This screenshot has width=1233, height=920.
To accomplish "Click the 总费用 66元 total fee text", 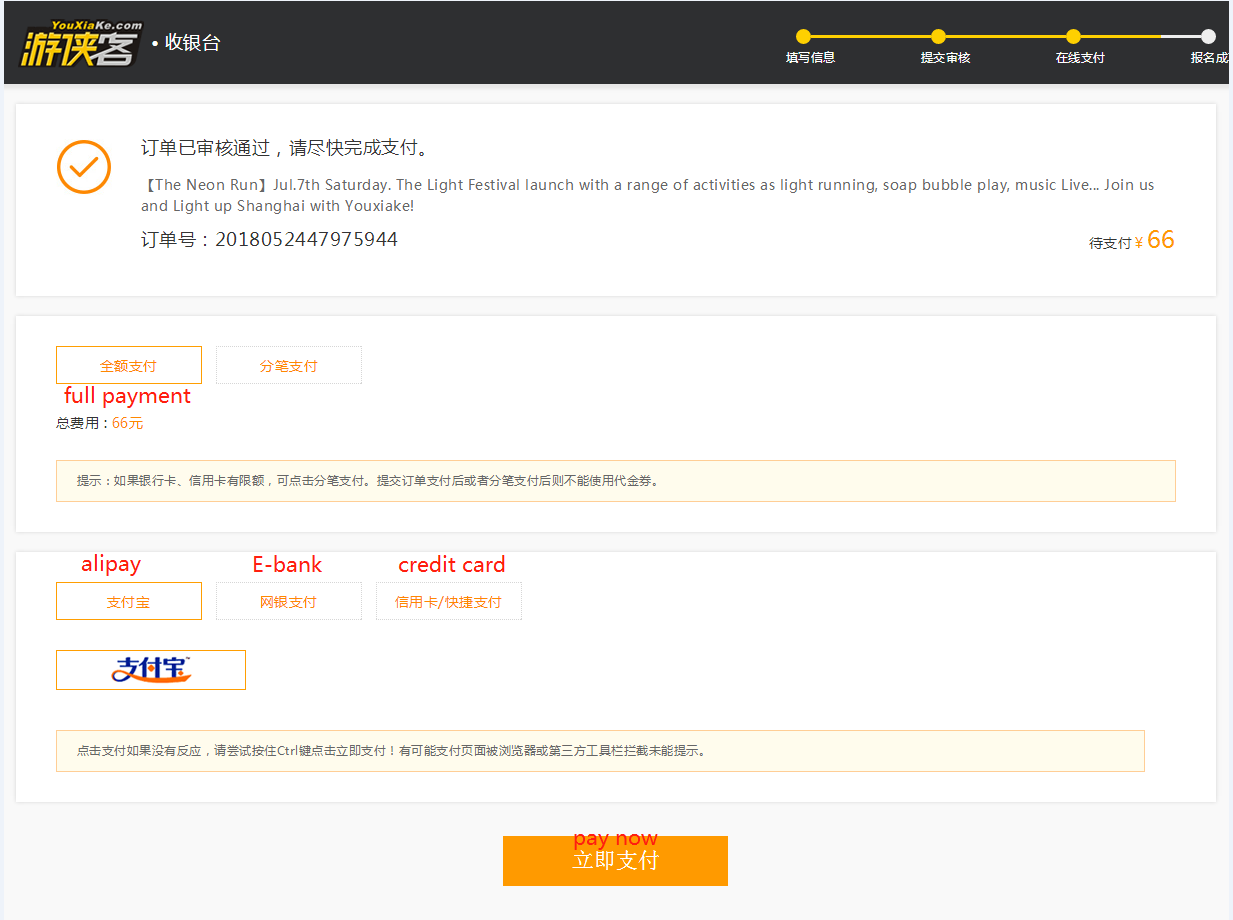I will point(100,423).
